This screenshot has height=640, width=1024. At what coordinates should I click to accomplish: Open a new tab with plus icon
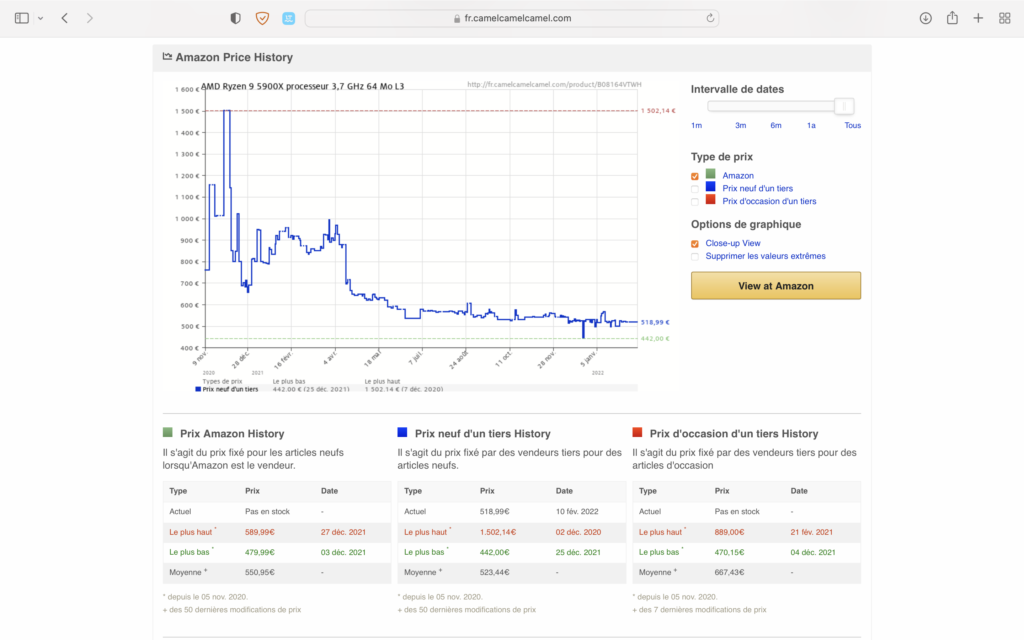[x=978, y=18]
